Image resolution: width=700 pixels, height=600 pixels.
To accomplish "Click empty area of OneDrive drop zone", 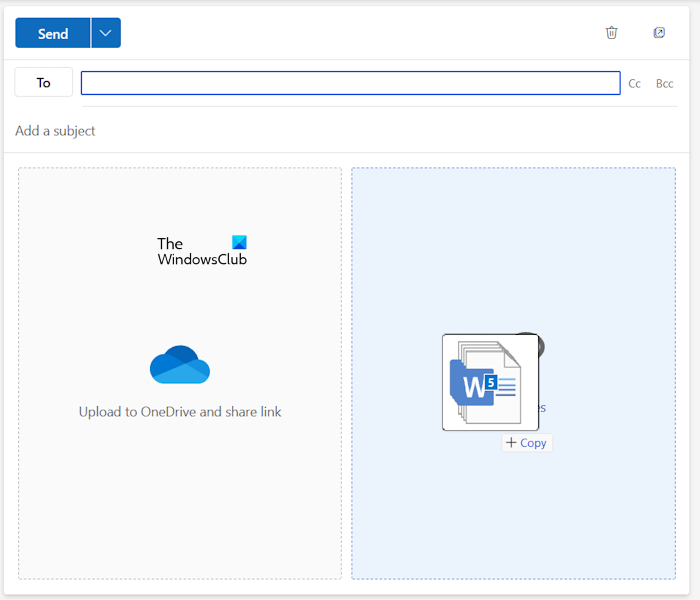I will tap(180, 500).
